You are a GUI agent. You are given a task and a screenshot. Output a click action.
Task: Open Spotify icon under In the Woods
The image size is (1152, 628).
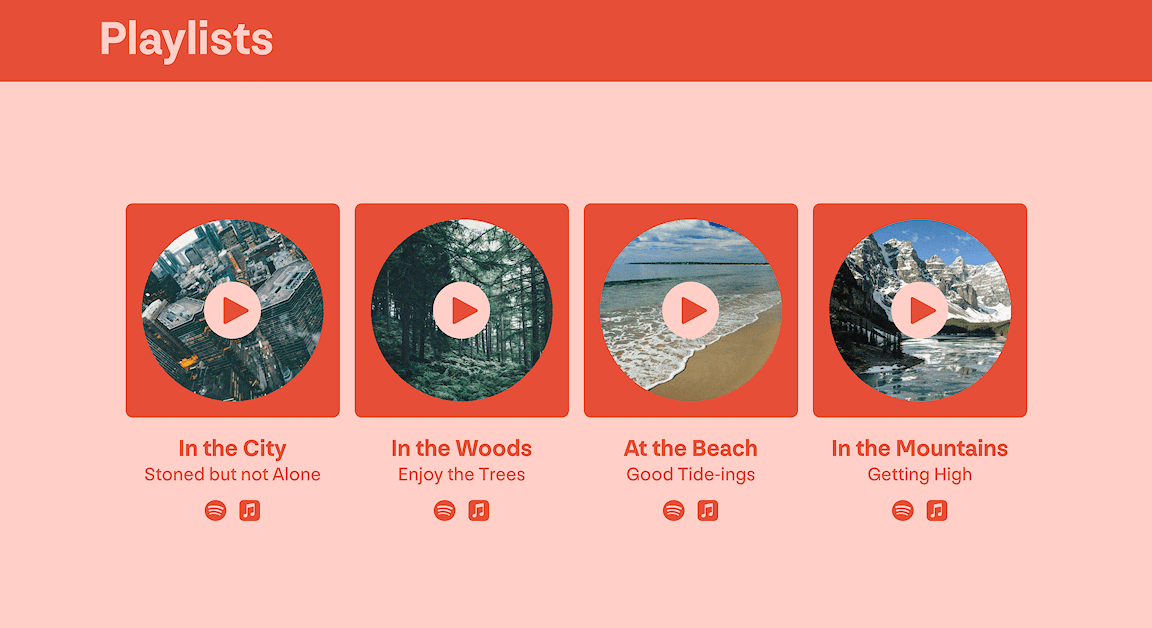coord(444,510)
